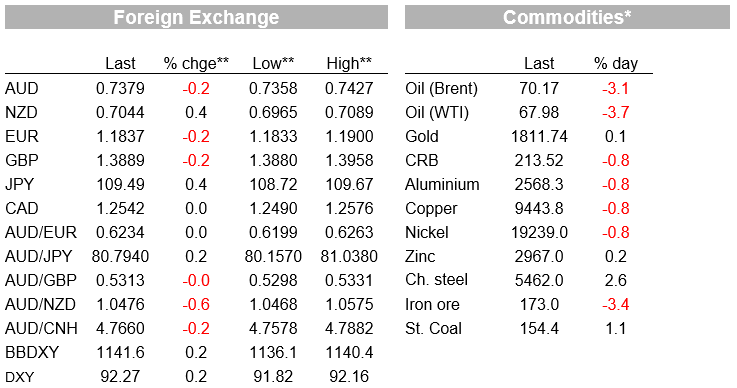This screenshot has width=737, height=388.
Task: Select the AUD/CNH row label
Action: [41, 328]
